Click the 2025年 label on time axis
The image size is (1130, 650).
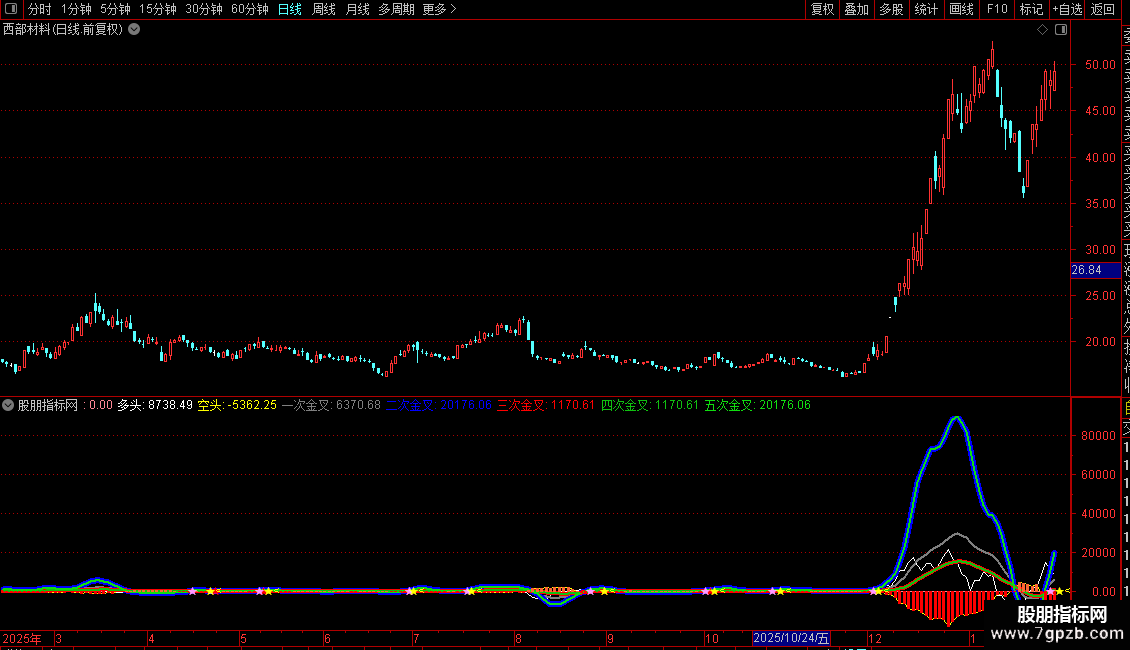[x=22, y=638]
